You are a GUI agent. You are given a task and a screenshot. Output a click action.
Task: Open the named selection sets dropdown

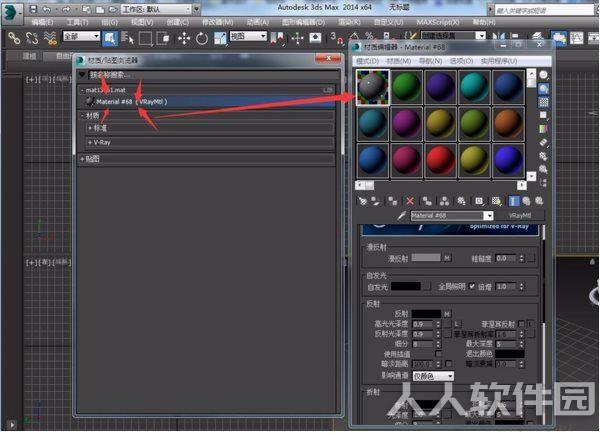click(453, 36)
